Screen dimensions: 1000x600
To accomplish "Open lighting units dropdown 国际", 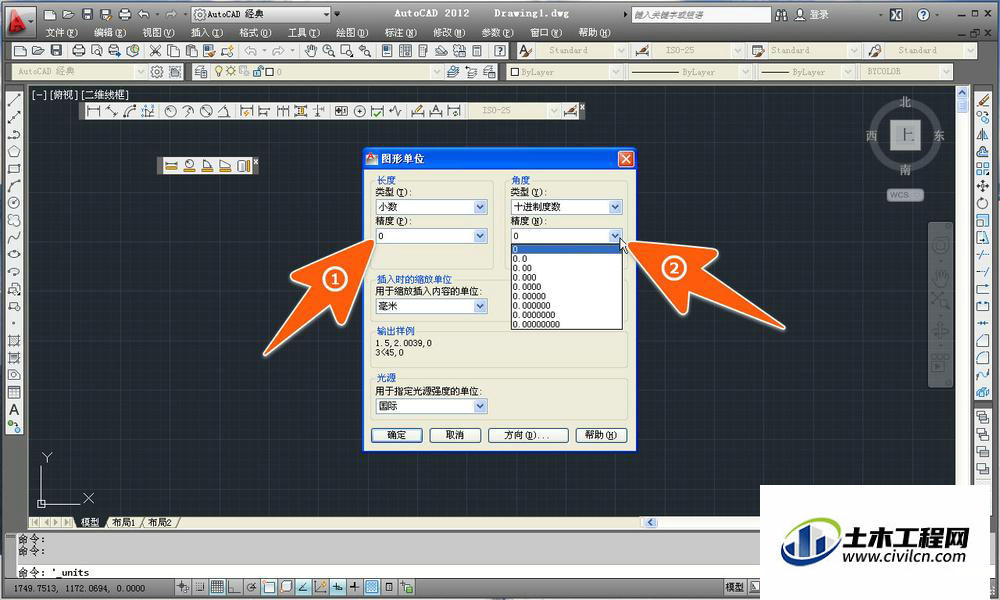I will click(x=432, y=406).
